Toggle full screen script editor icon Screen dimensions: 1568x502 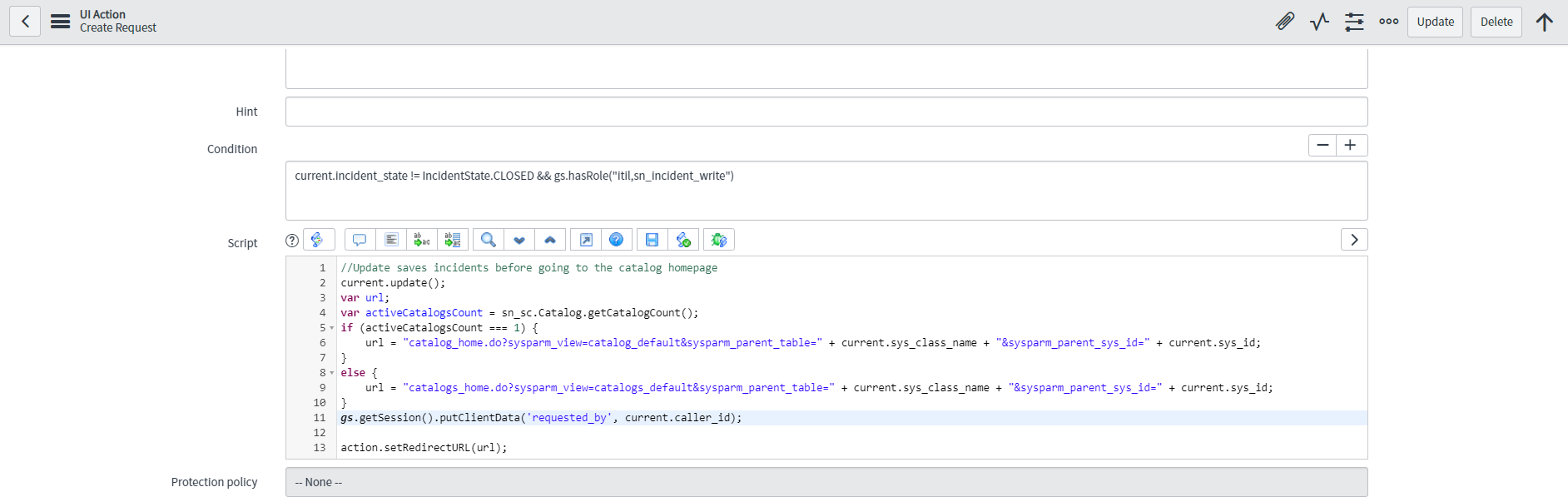point(586,240)
